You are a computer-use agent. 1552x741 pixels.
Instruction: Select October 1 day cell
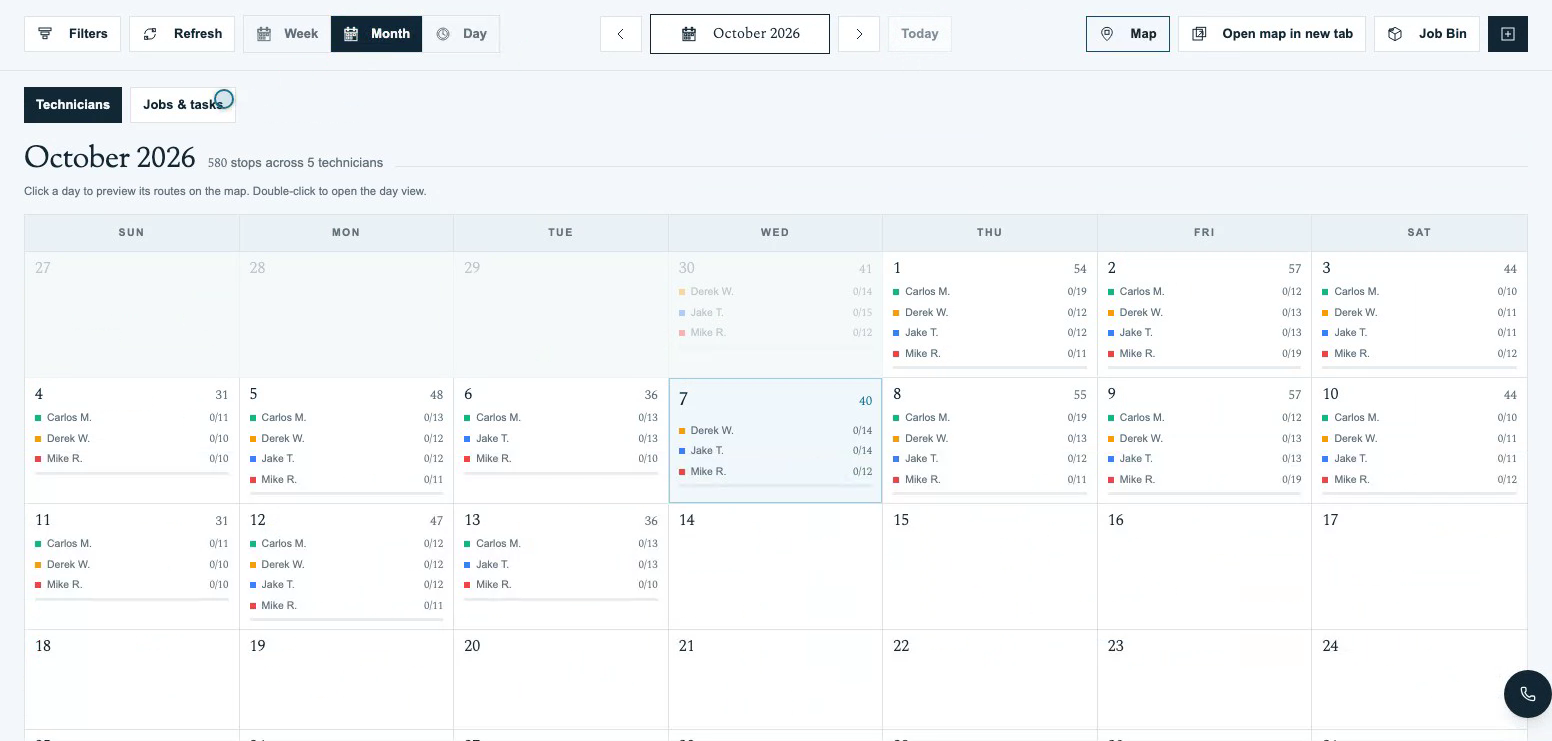click(x=990, y=314)
